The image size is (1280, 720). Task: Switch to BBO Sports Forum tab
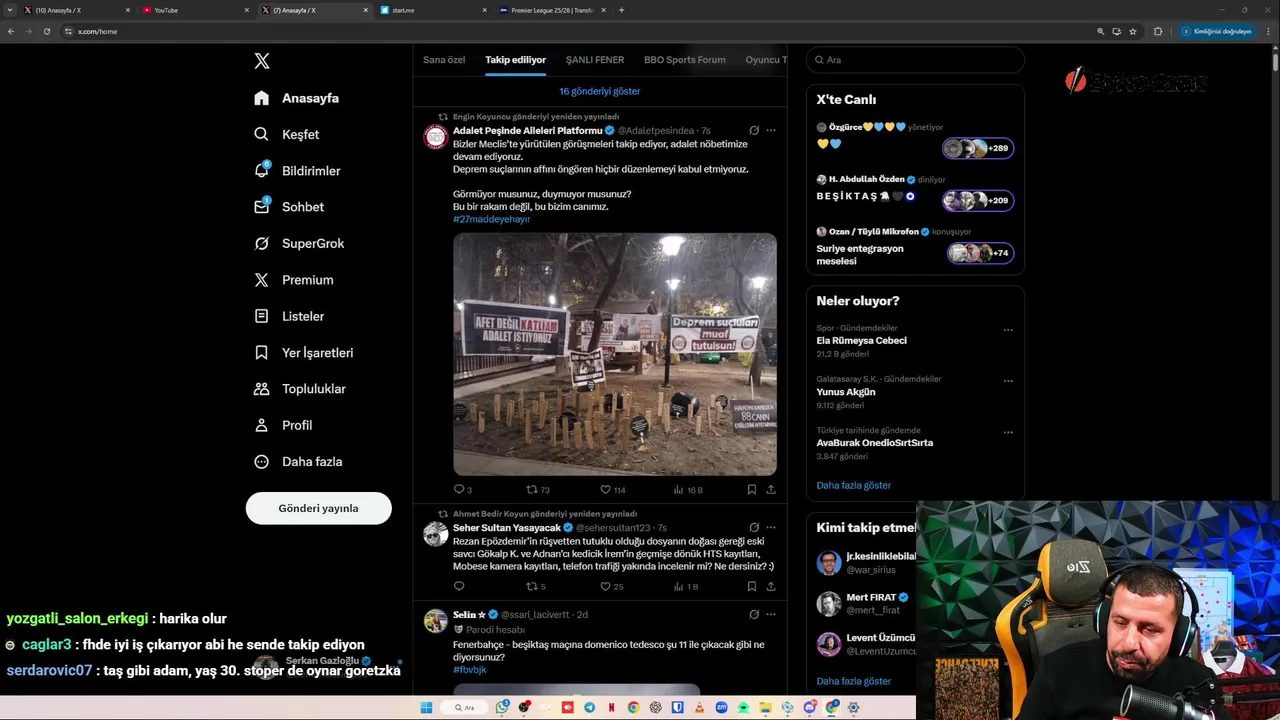pyautogui.click(x=685, y=60)
